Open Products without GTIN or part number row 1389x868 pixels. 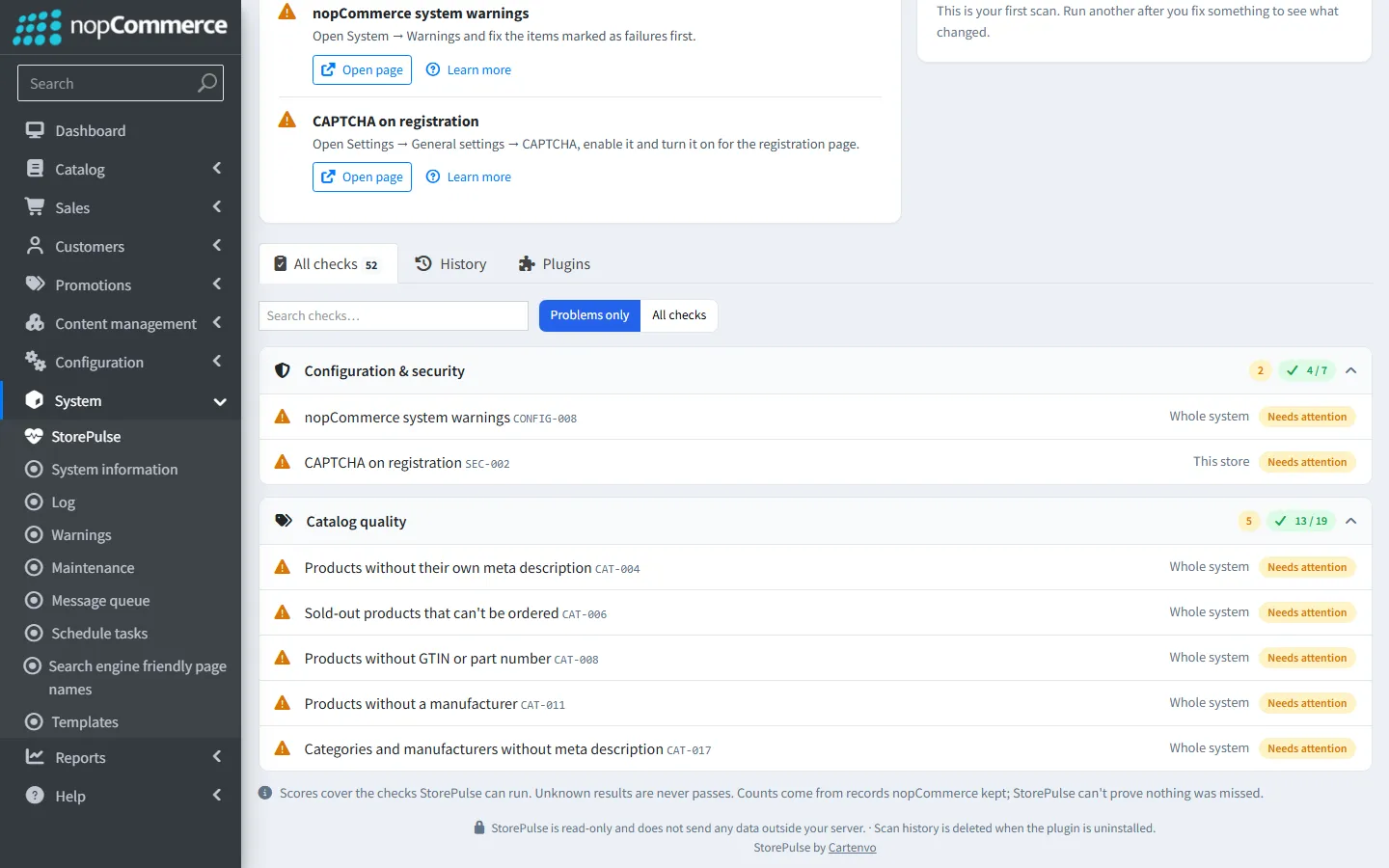click(815, 658)
